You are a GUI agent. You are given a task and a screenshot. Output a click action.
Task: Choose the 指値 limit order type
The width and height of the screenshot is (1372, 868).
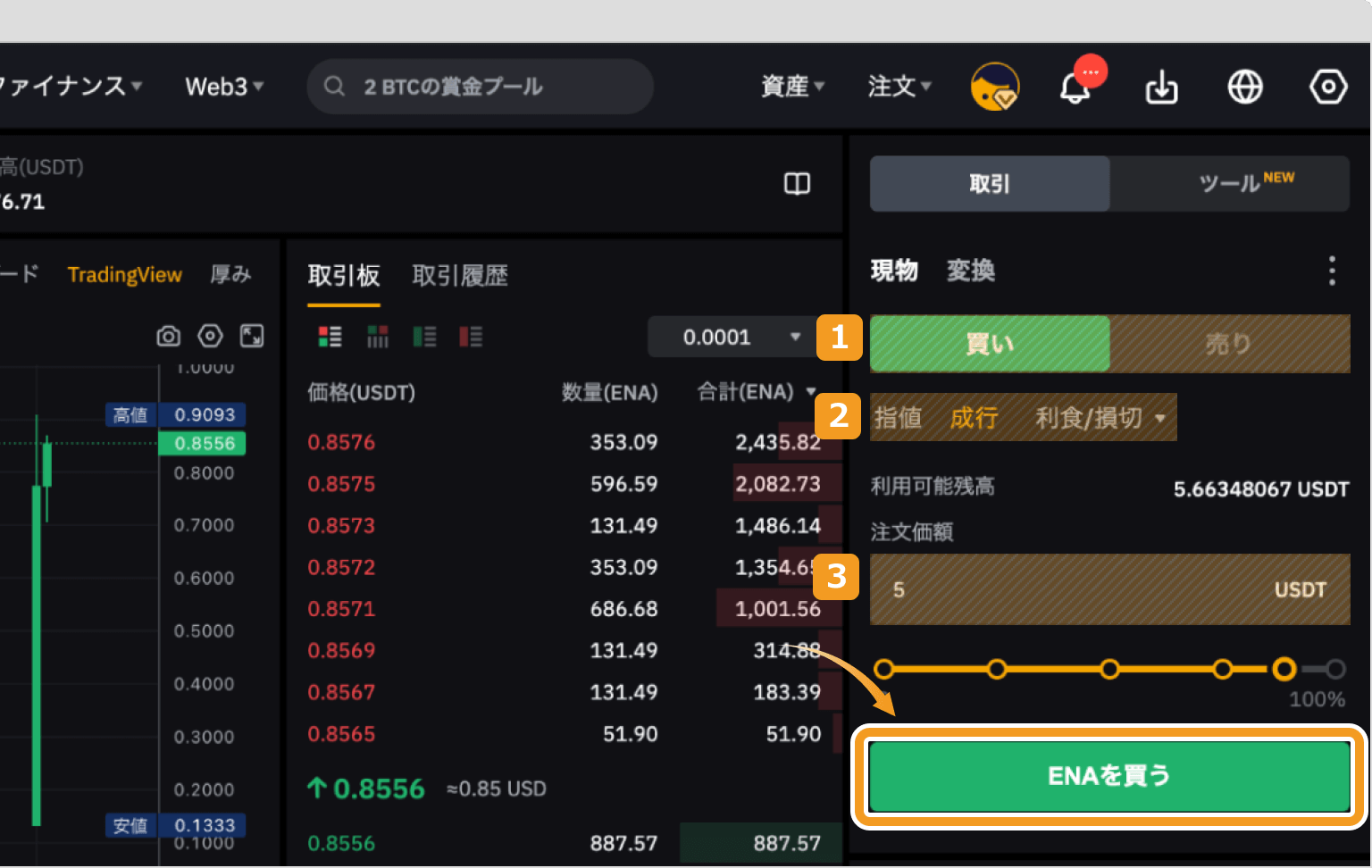(x=898, y=418)
